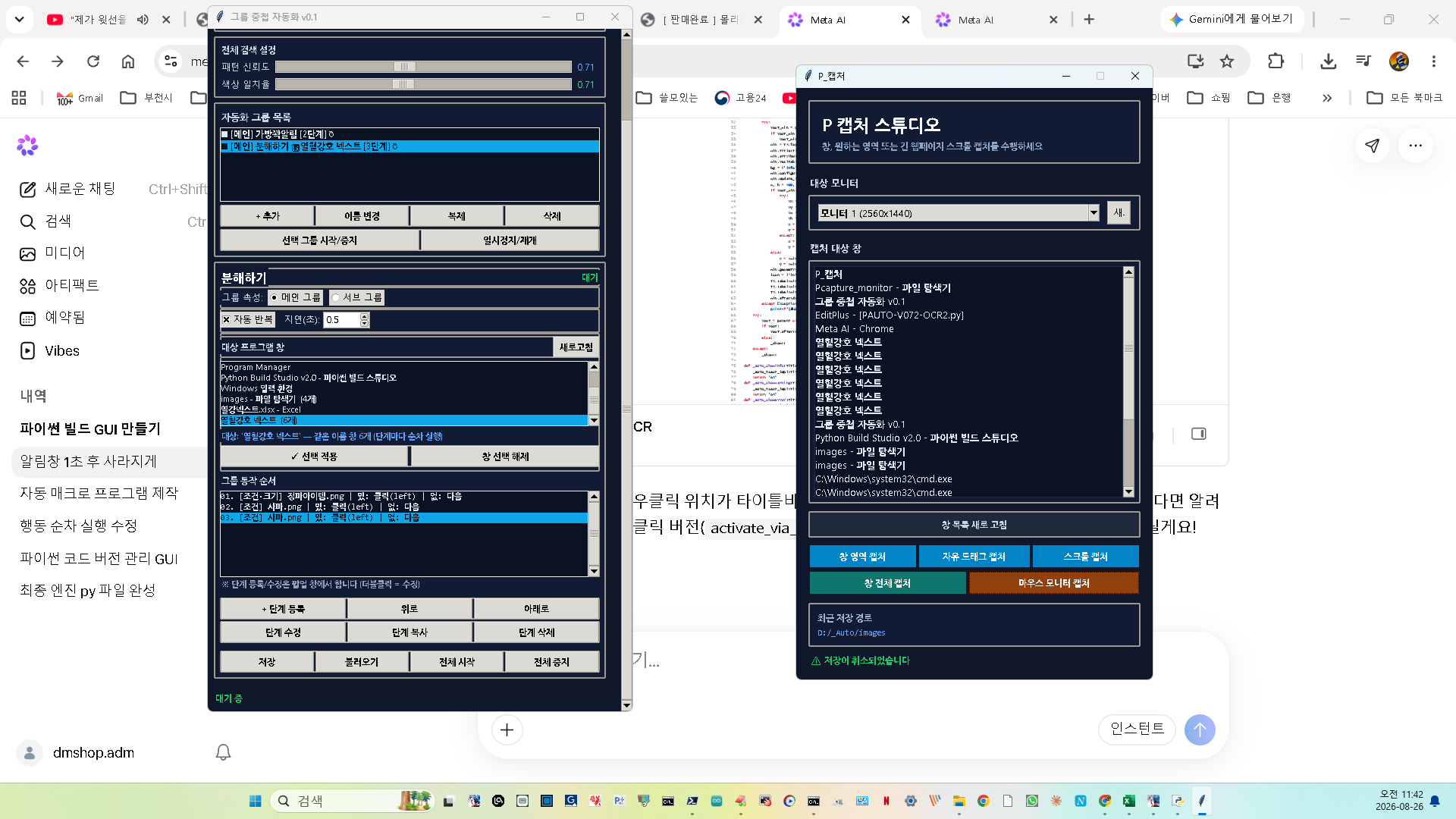Viewport: 1456px width, 819px height.
Task: Toggle checkbox of 분해하기 group row
Action: (224, 146)
